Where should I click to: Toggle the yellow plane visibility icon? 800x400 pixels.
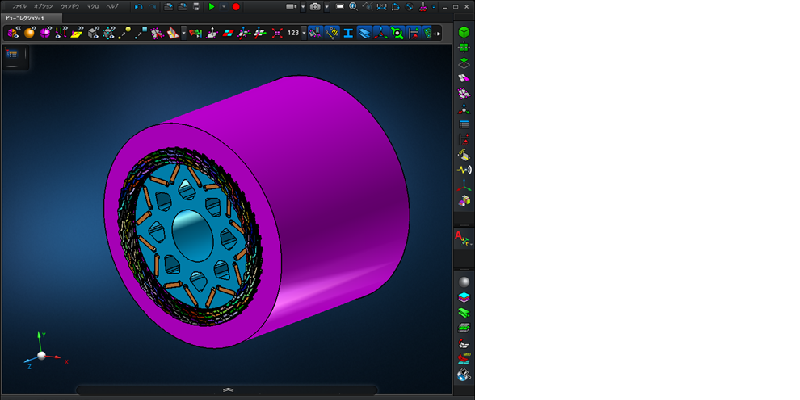[76, 33]
